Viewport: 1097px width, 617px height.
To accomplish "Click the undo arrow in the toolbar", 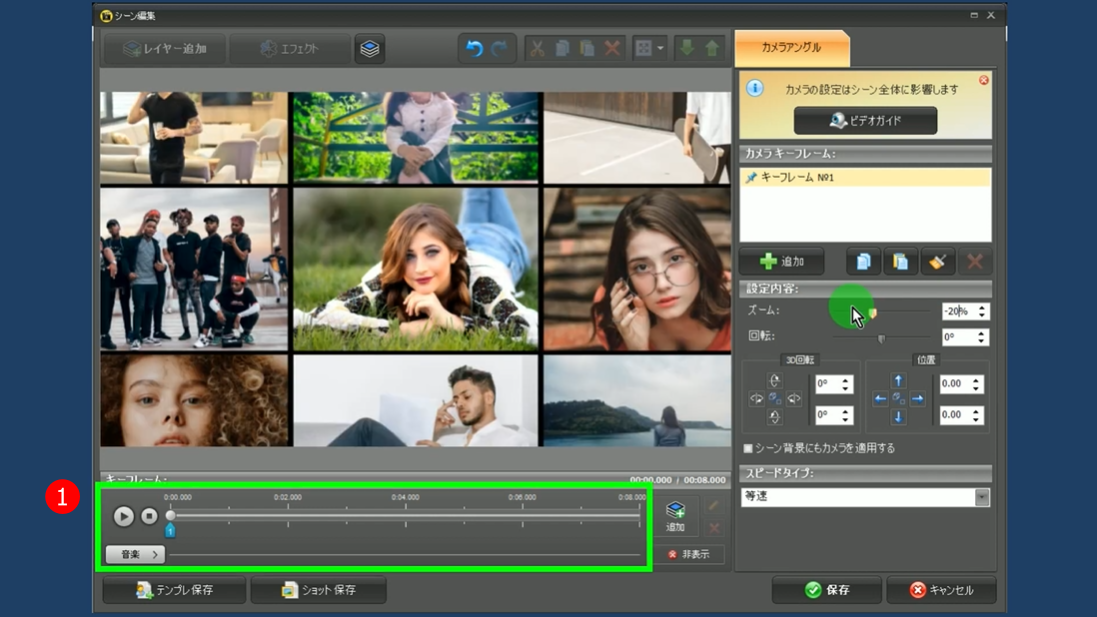I will 474,49.
